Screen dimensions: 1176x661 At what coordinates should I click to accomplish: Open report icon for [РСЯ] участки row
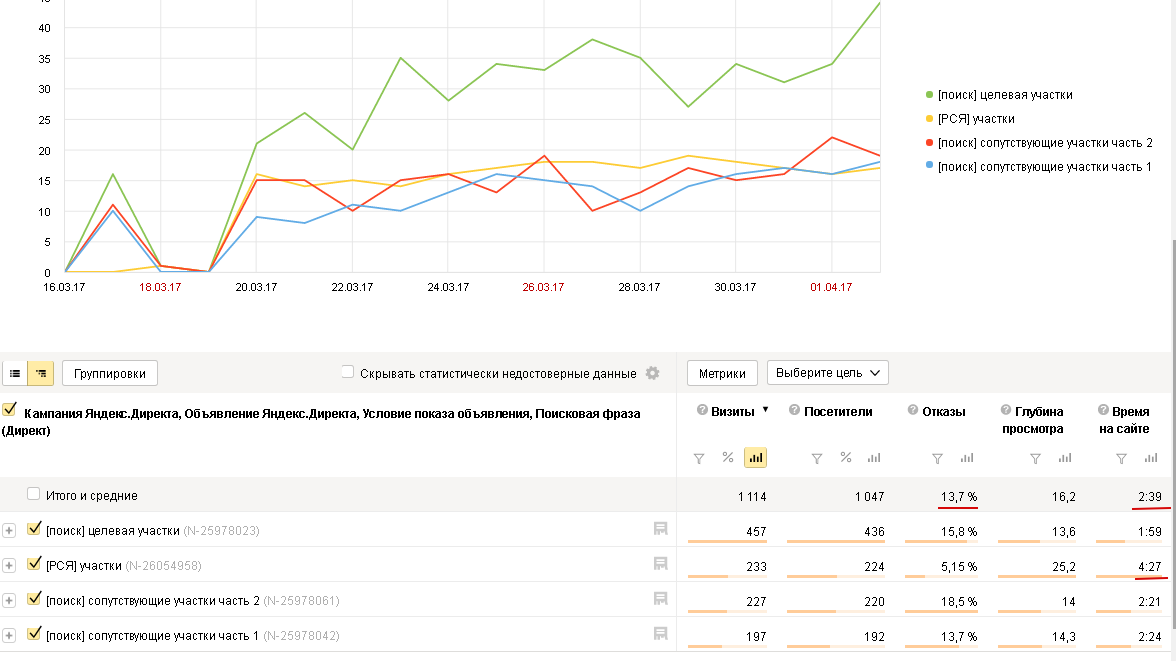click(x=660, y=565)
